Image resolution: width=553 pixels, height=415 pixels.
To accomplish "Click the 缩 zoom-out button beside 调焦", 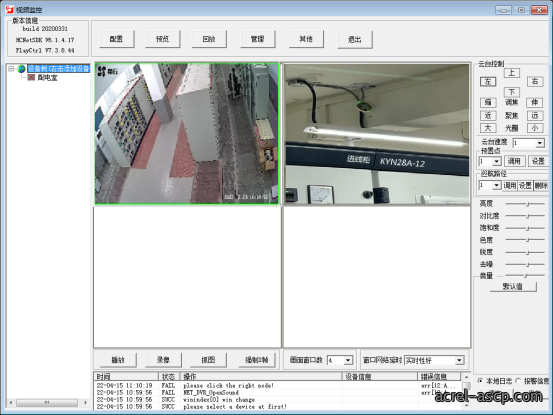I will click(x=488, y=103).
